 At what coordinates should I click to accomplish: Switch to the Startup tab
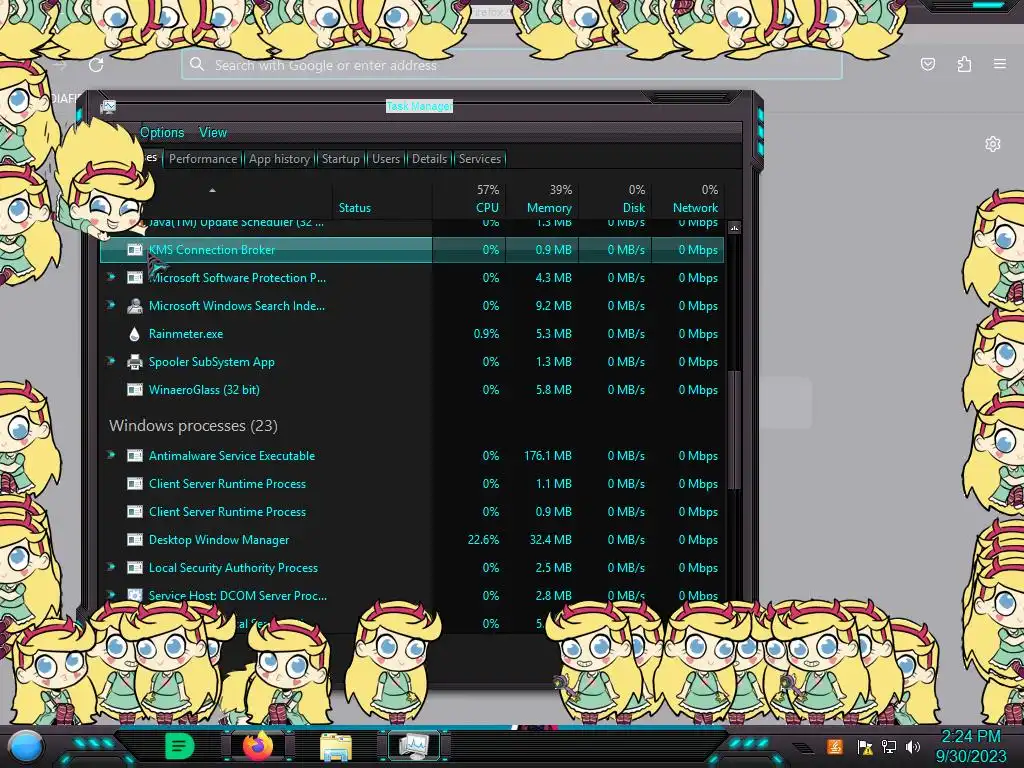(341, 159)
